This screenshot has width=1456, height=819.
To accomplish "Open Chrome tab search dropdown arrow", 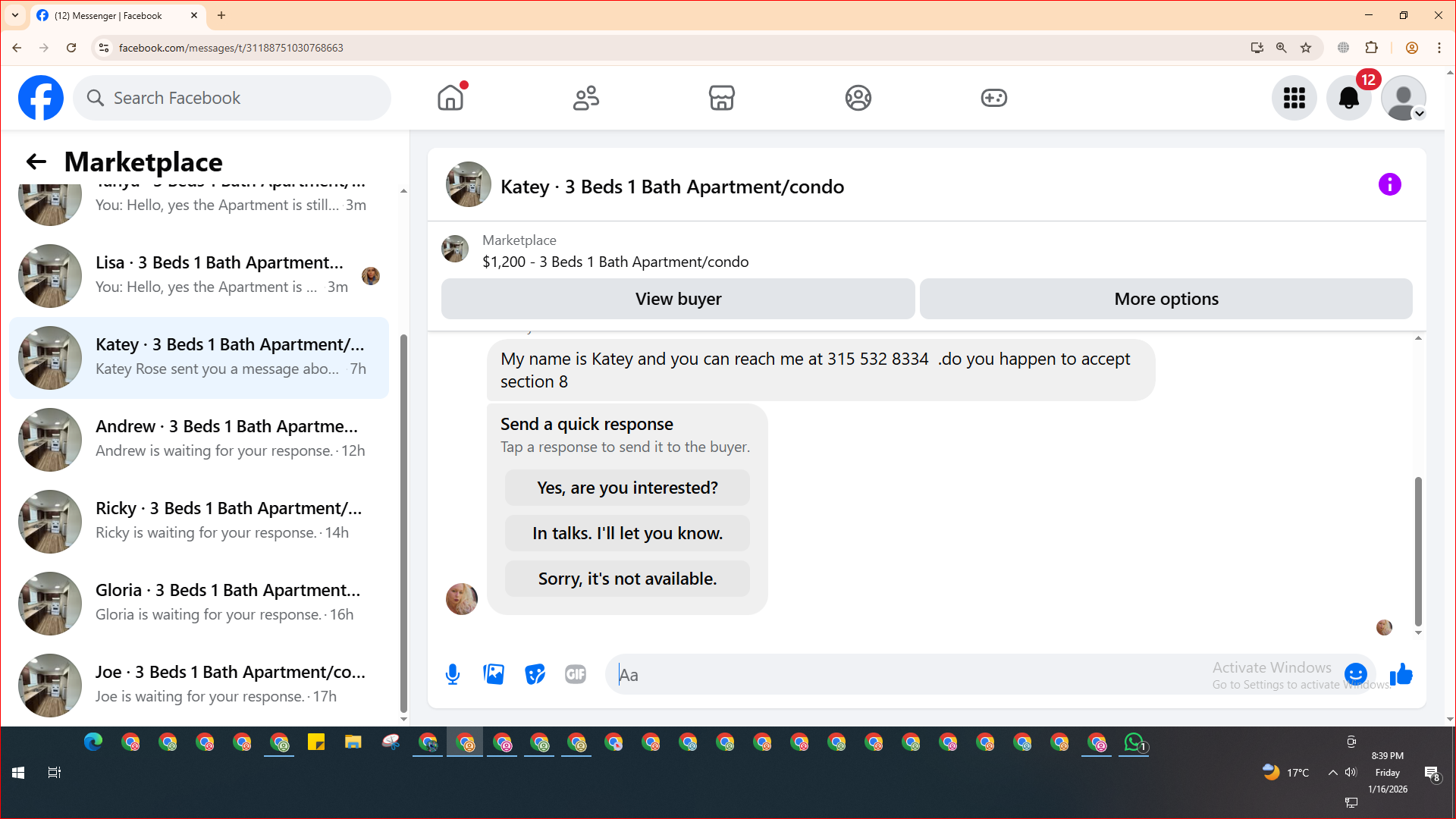I will coord(14,15).
